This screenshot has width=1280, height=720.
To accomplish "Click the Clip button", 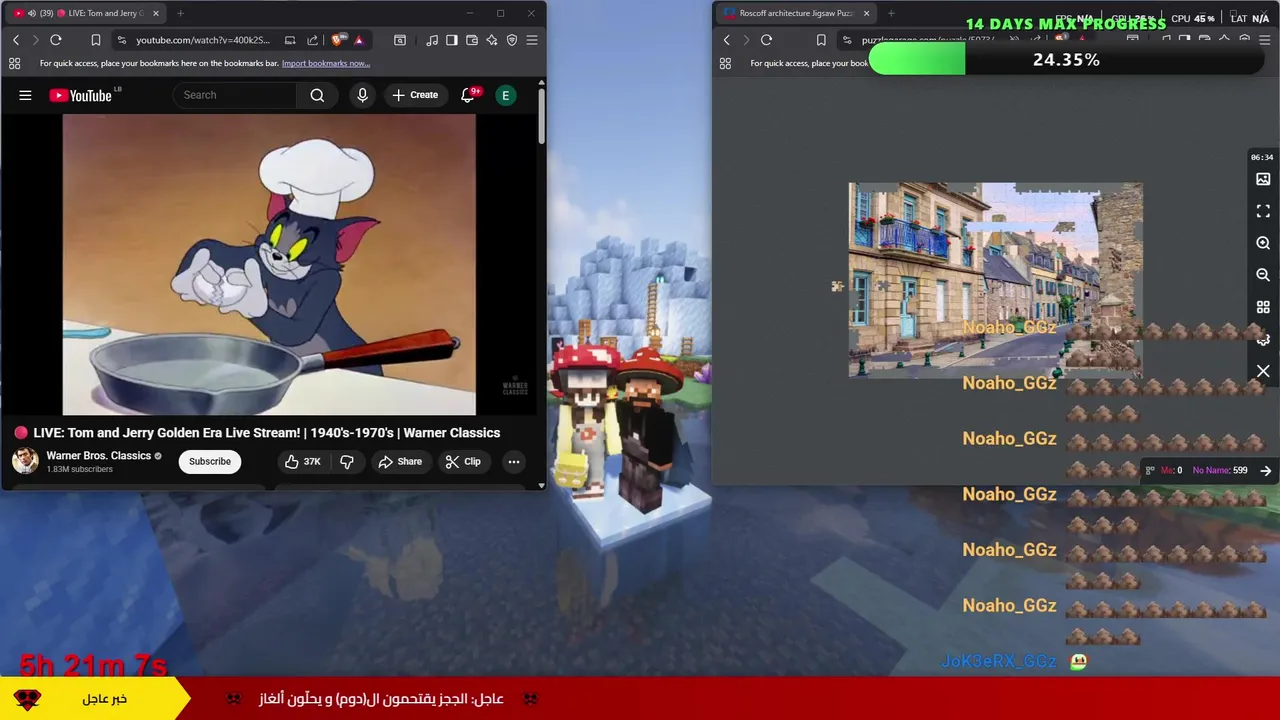I will [x=463, y=461].
